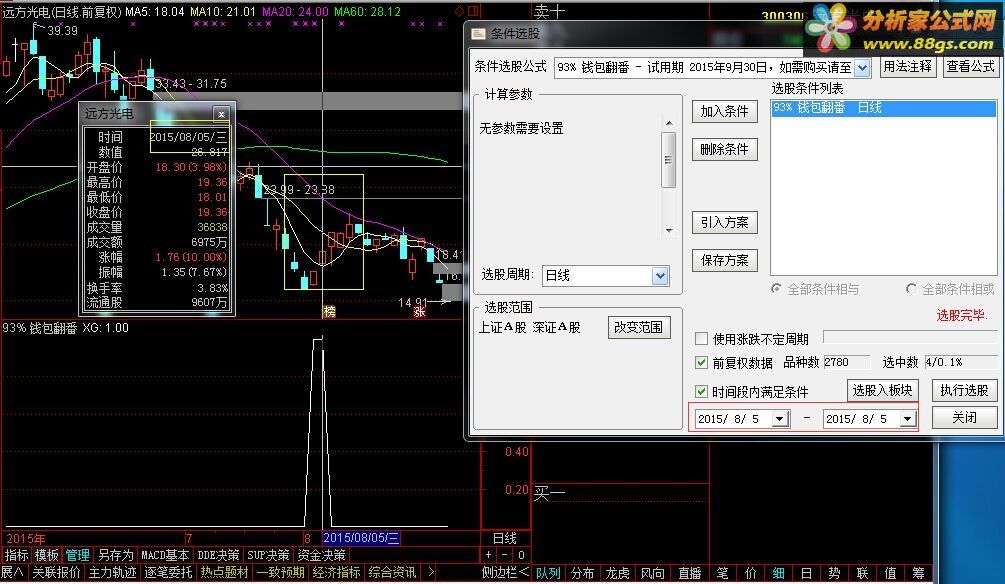Close the 远方光电 data info popup

point(221,114)
